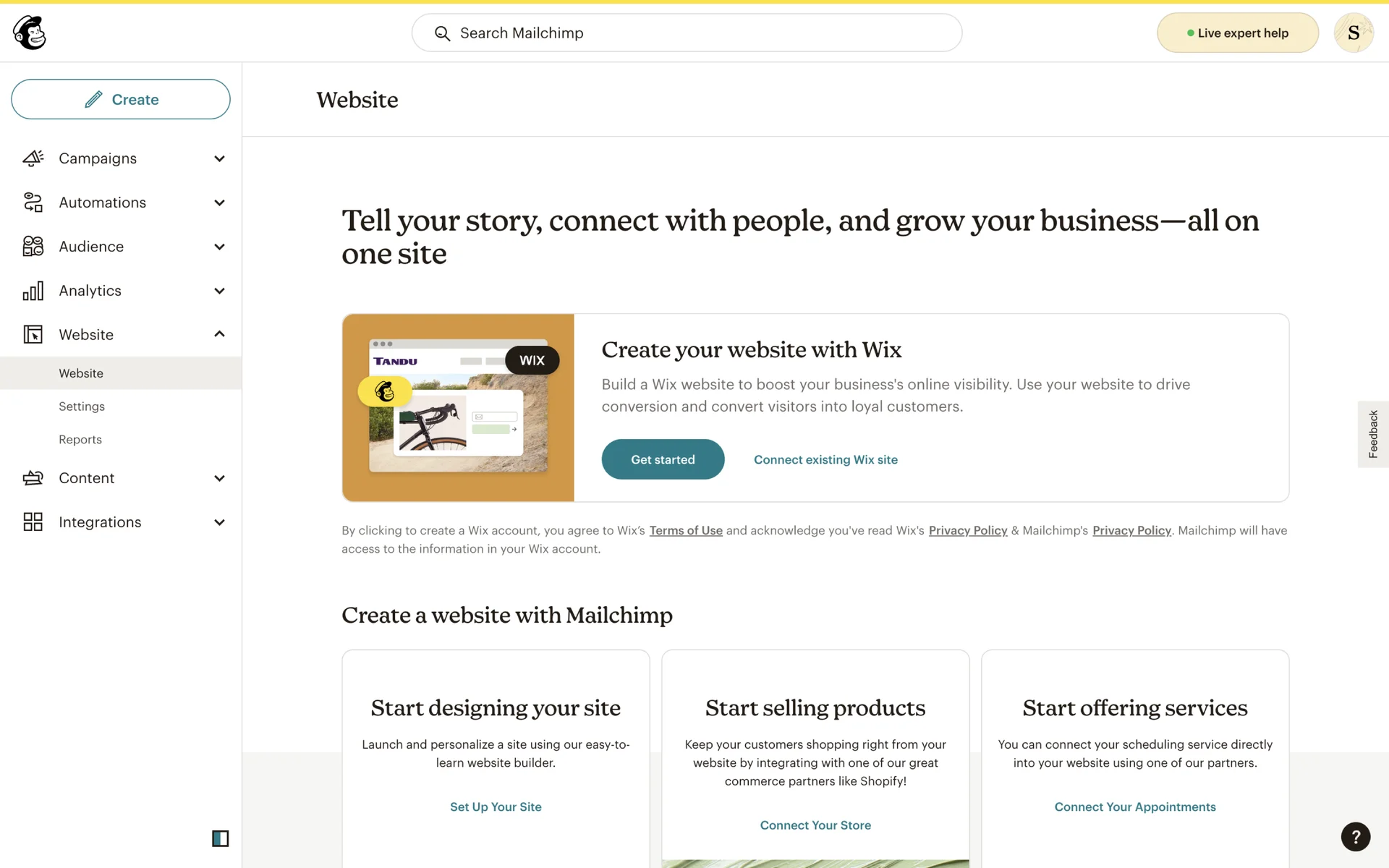This screenshot has height=868, width=1389.
Task: Expand the Campaigns section chevron
Action: pyautogui.click(x=219, y=158)
